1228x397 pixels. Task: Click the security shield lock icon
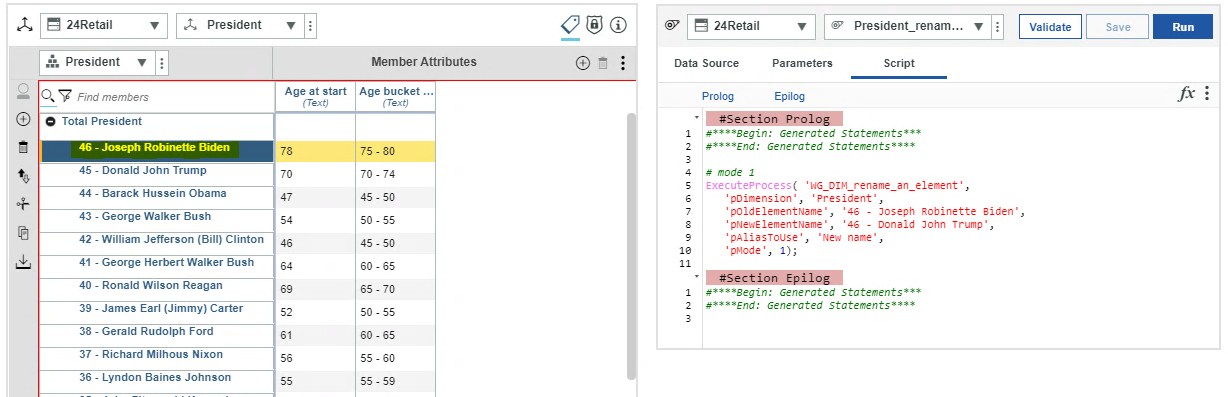(x=594, y=25)
